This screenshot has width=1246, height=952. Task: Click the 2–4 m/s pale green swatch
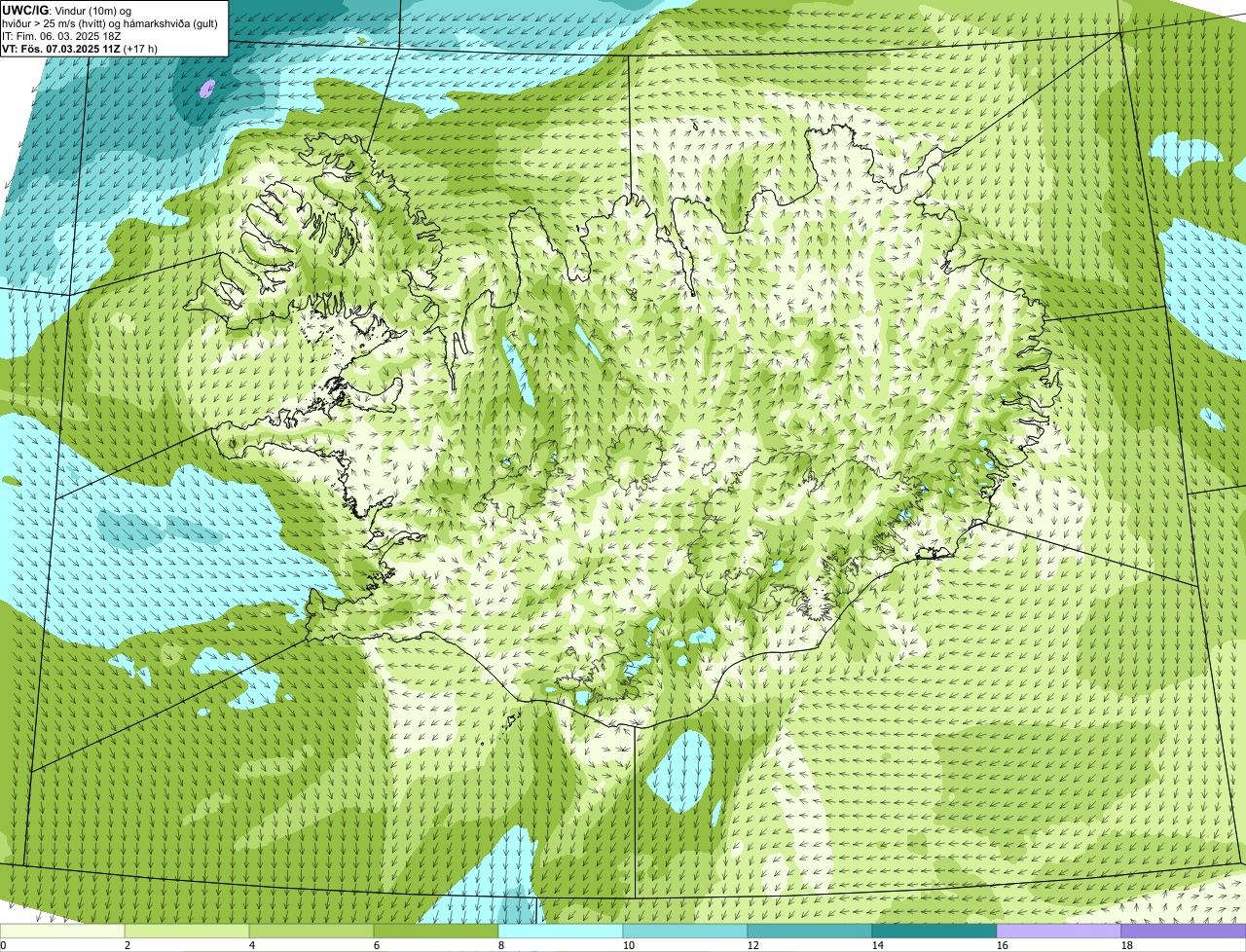pyautogui.click(x=187, y=932)
